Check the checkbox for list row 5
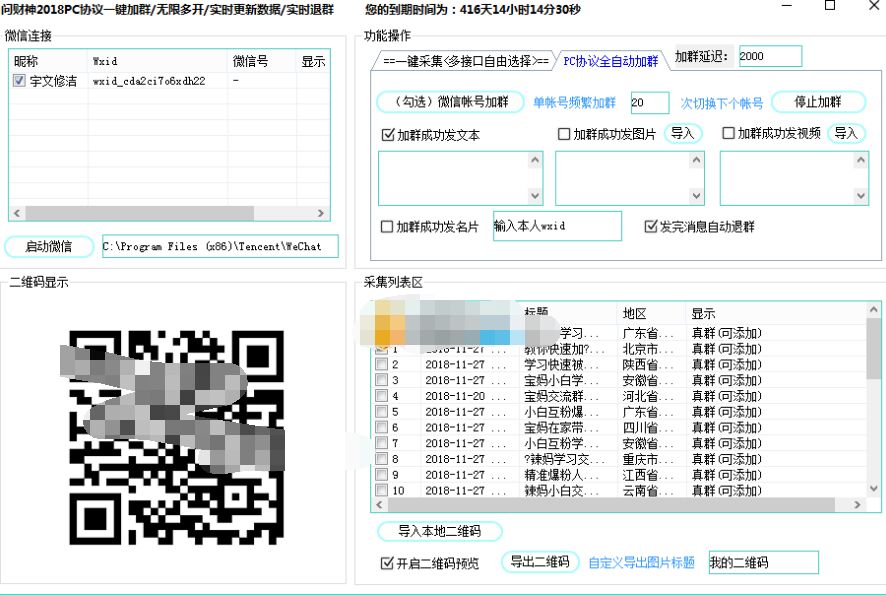This screenshot has height=595, width=886. coord(381,412)
